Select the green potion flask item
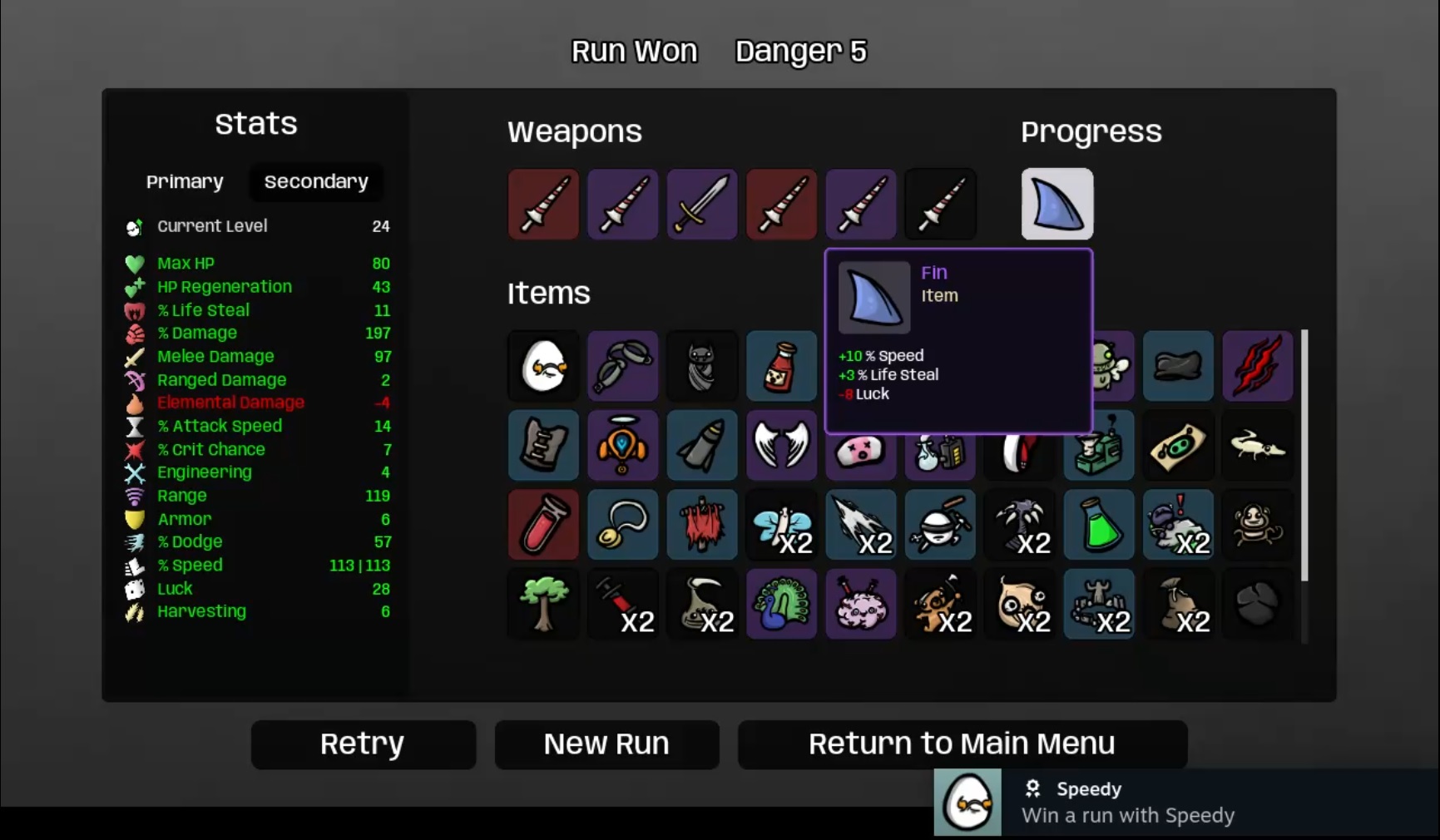1440x840 pixels. pos(1099,525)
